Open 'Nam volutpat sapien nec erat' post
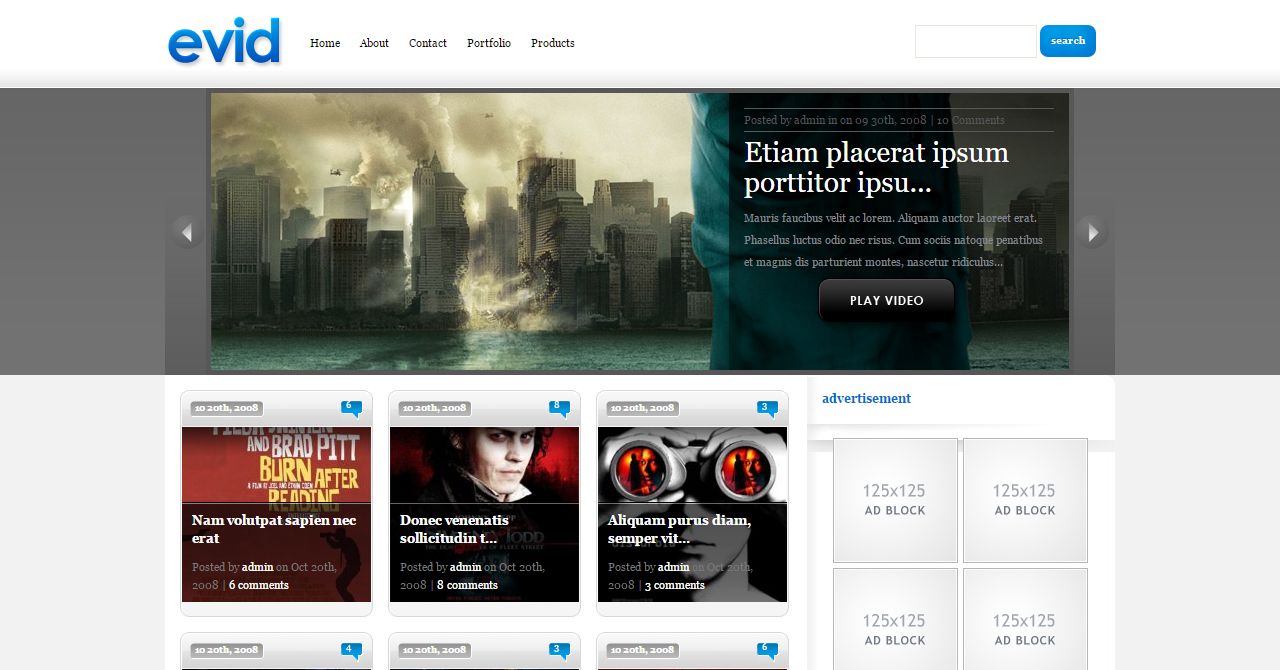The image size is (1280, 670). click(274, 529)
